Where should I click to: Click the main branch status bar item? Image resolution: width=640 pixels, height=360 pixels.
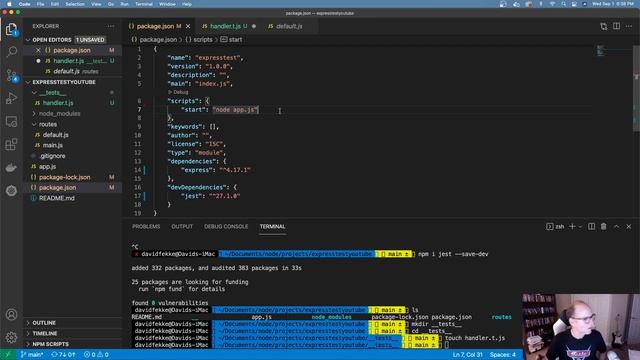coord(32,355)
